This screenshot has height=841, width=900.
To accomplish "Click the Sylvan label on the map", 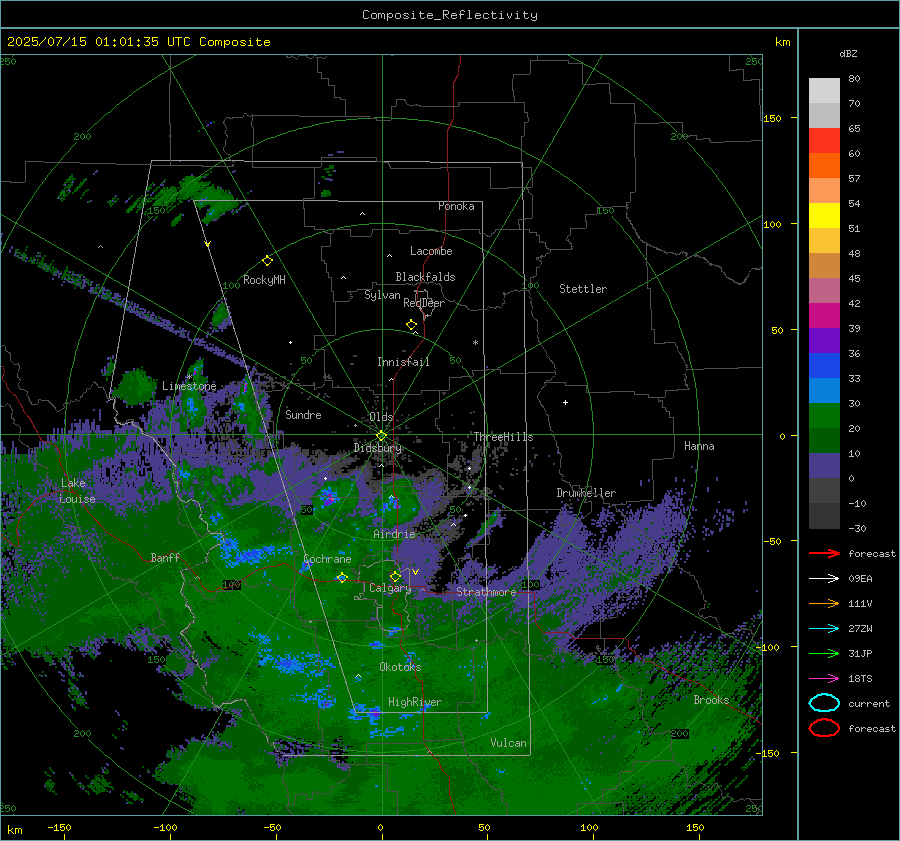I will pos(382,295).
